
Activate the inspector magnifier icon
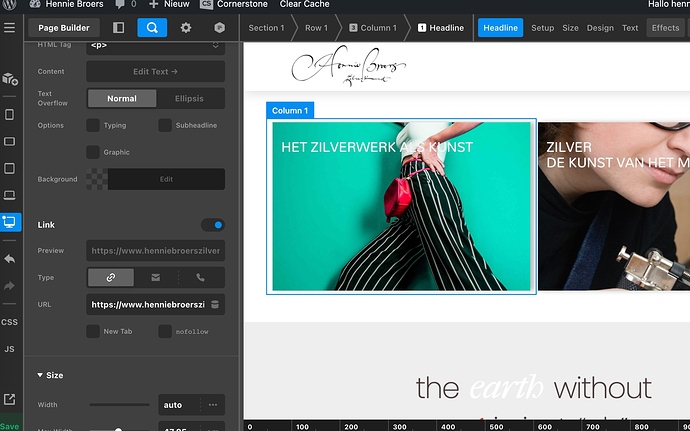tap(152, 28)
